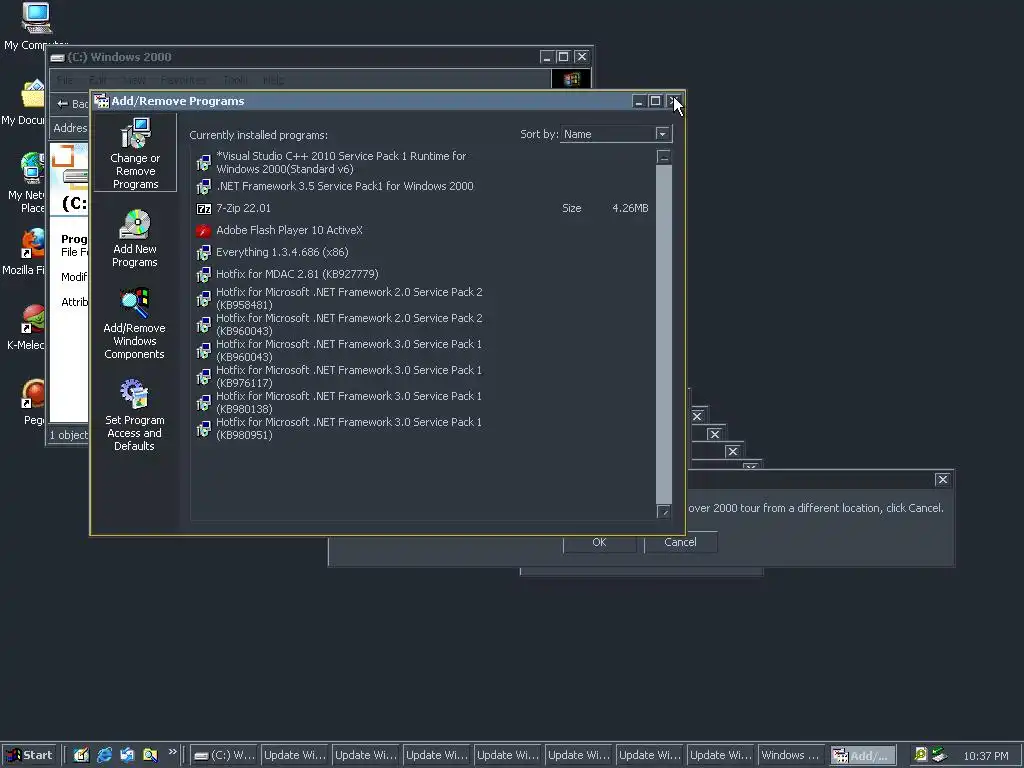This screenshot has width=1024, height=768.
Task: Open Help menu in the (C:) Windows 2000 window
Action: [273, 80]
